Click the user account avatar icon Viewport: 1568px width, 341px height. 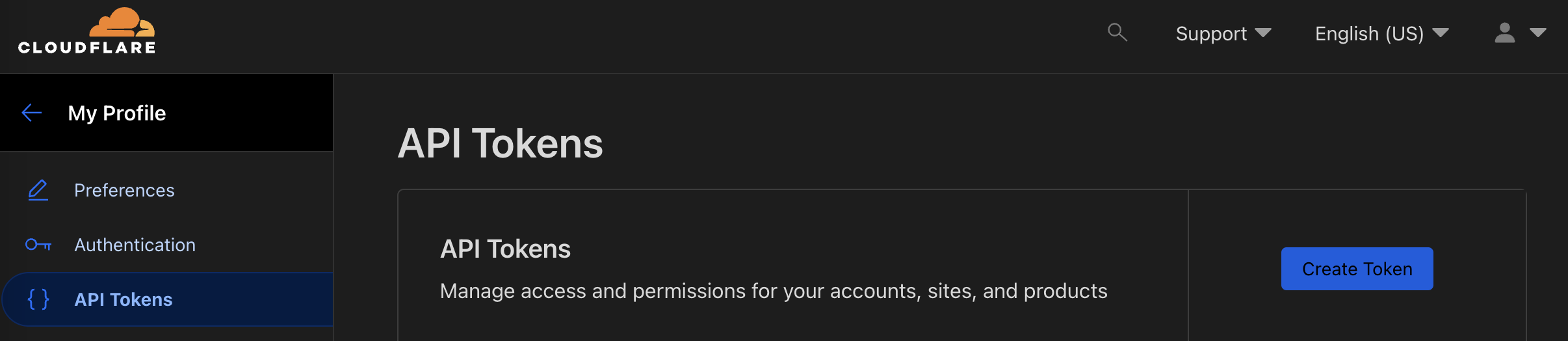click(1504, 33)
